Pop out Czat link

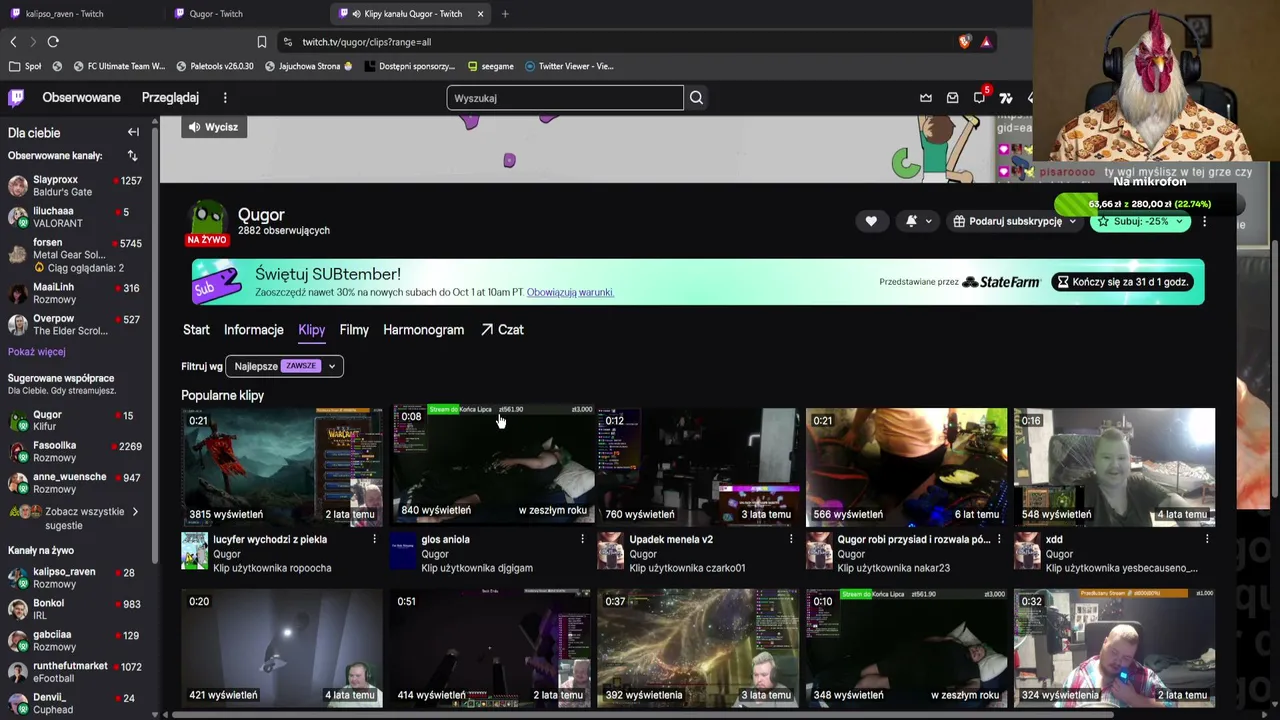coord(502,330)
